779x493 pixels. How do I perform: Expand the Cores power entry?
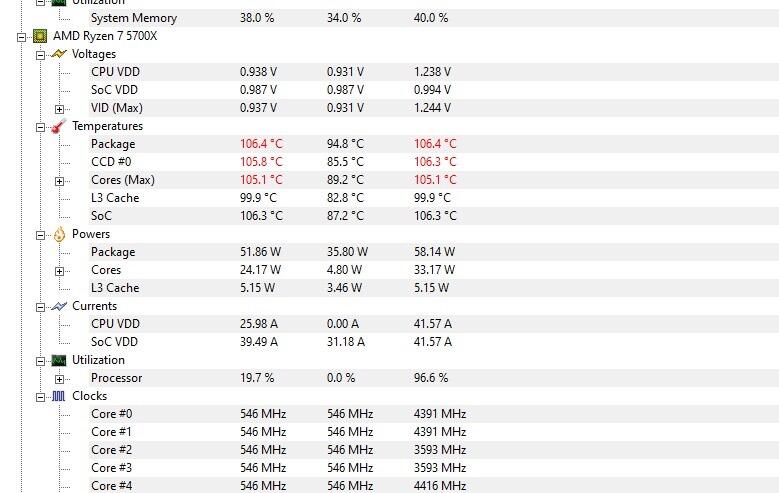59,271
